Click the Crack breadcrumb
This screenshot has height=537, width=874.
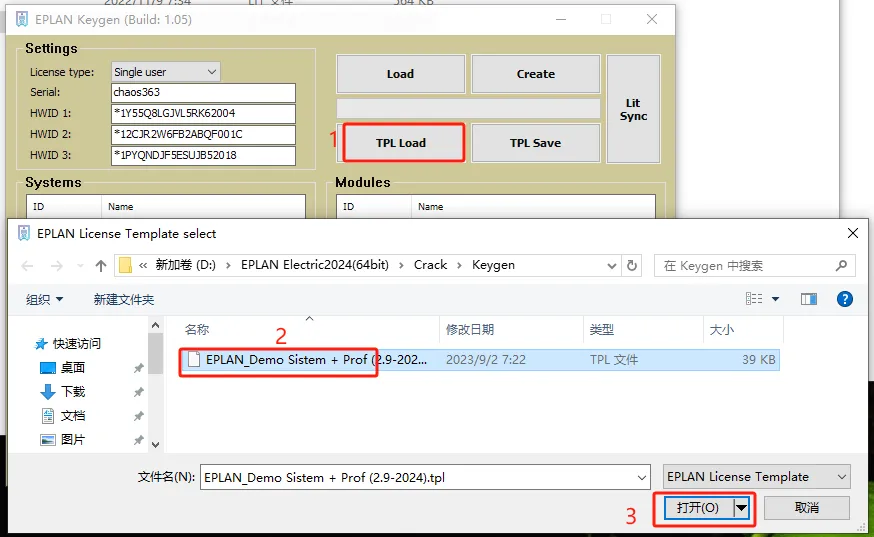pos(430,265)
